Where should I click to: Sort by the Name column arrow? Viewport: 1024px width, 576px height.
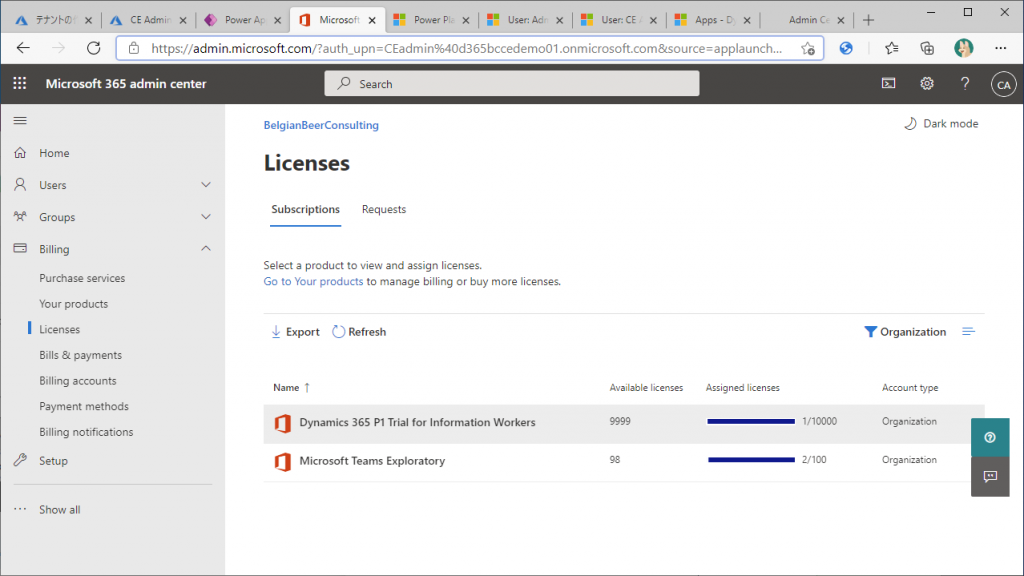[x=307, y=387]
